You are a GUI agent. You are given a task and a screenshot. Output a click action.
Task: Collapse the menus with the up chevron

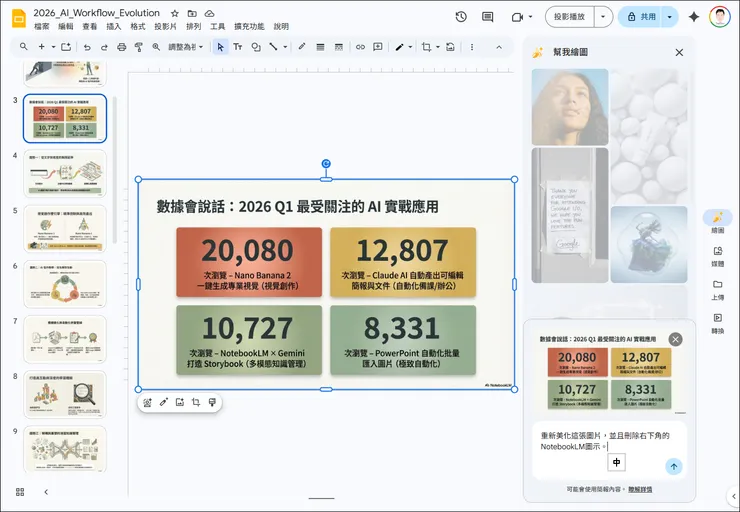(x=499, y=47)
